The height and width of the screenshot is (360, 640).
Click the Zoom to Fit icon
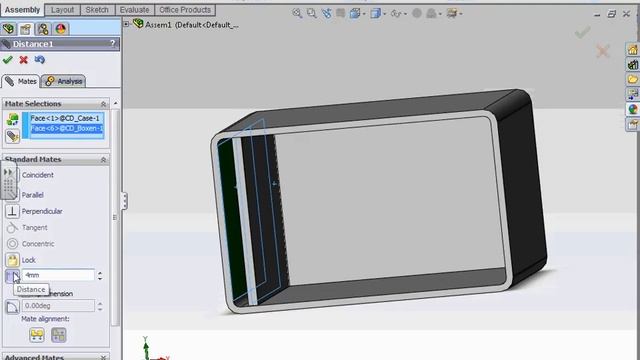[x=297, y=13]
